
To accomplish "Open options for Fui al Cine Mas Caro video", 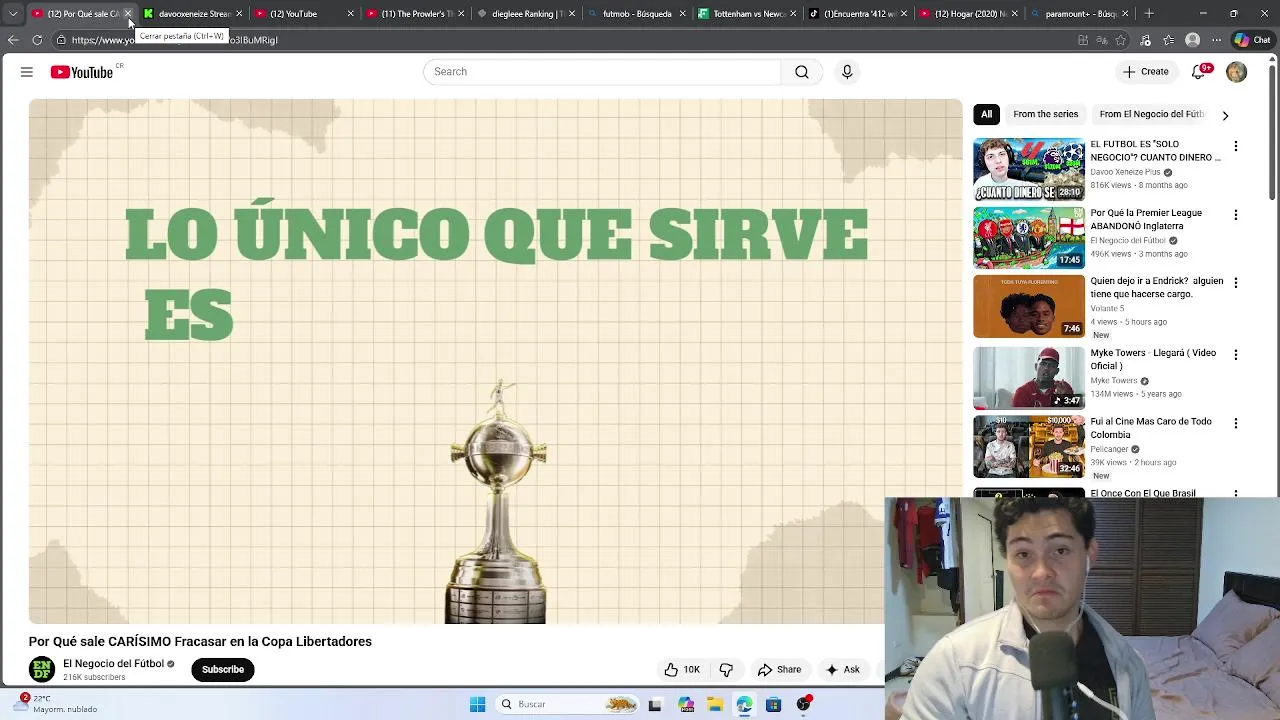I will point(1236,423).
